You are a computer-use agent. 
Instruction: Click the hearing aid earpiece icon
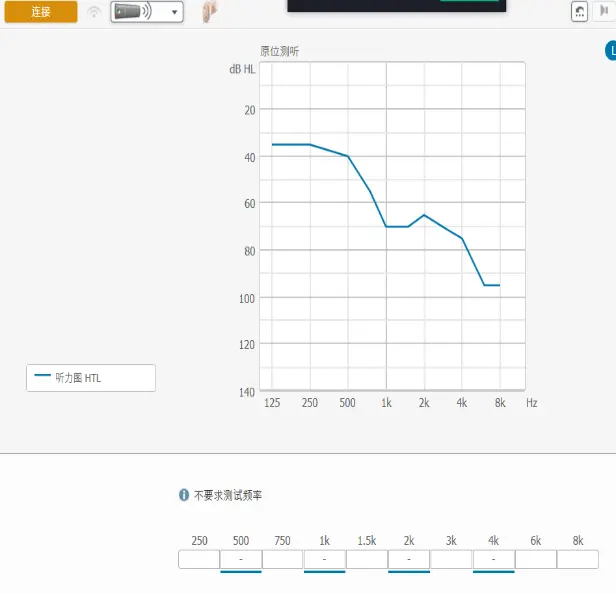[208, 12]
